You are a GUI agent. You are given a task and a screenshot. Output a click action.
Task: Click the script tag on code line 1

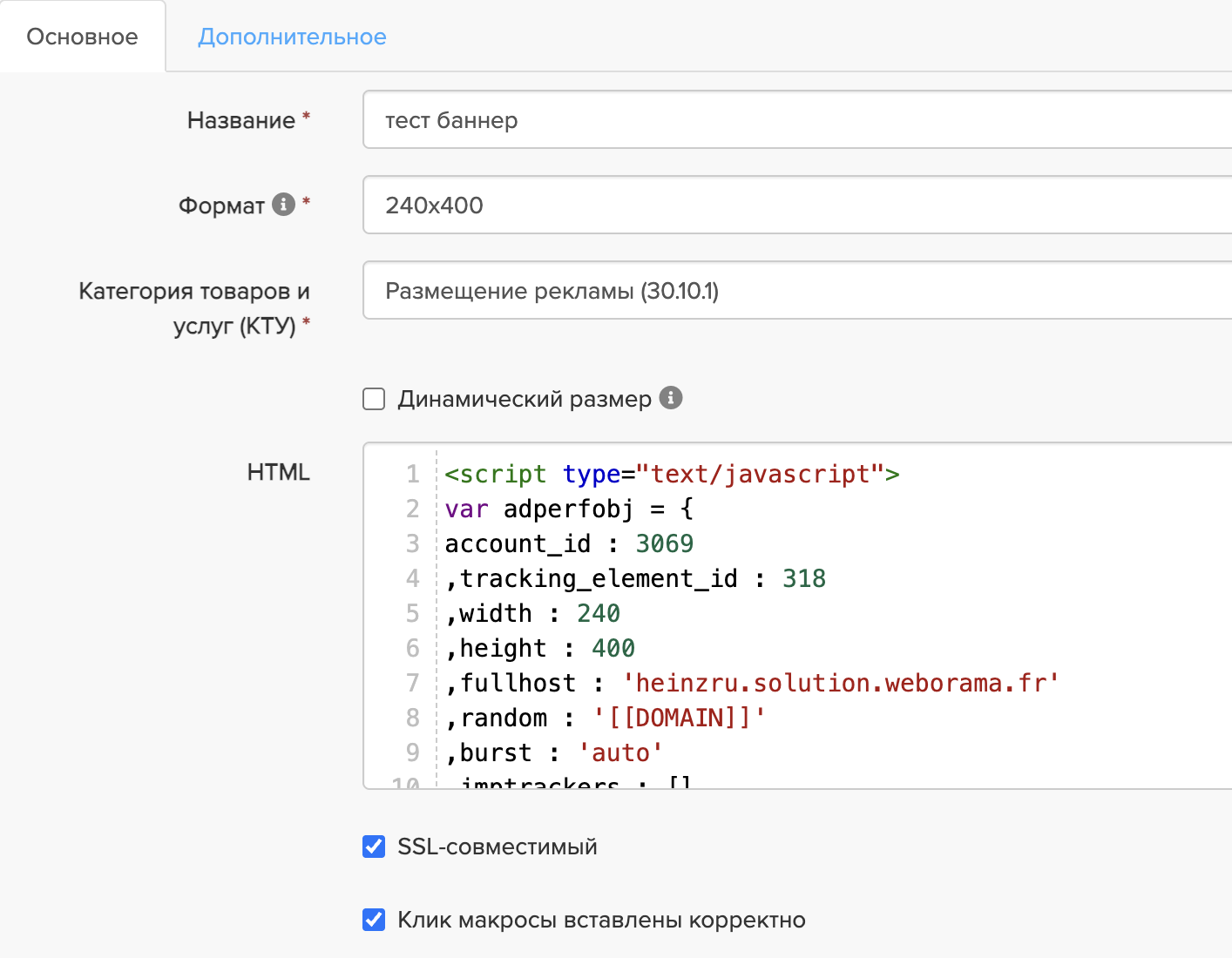tap(495, 474)
